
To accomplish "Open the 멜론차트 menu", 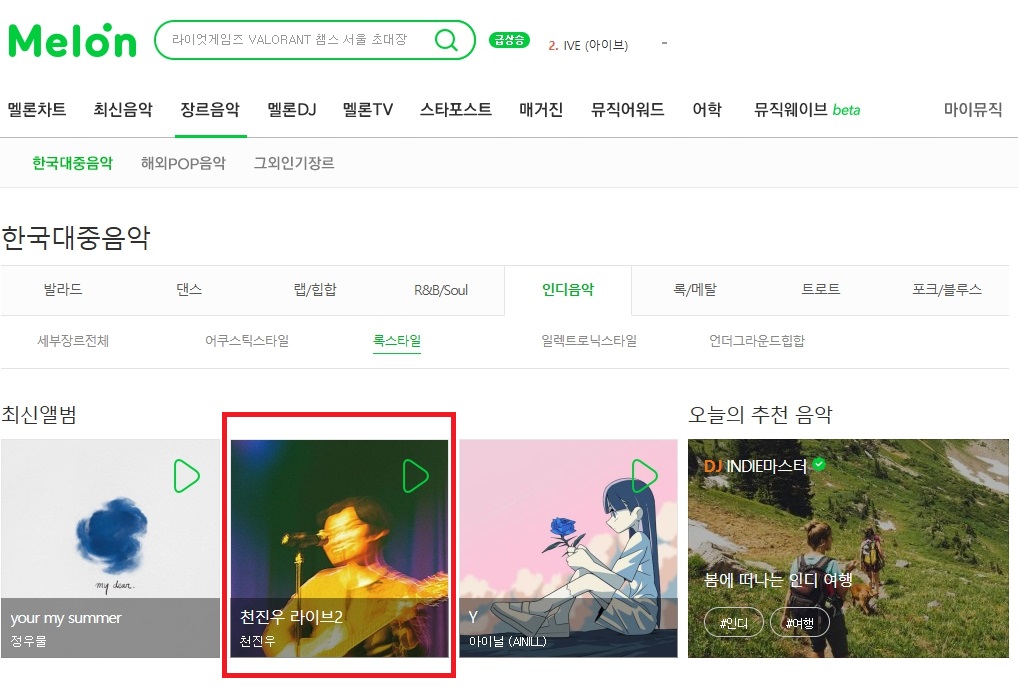I will pyautogui.click(x=37, y=109).
